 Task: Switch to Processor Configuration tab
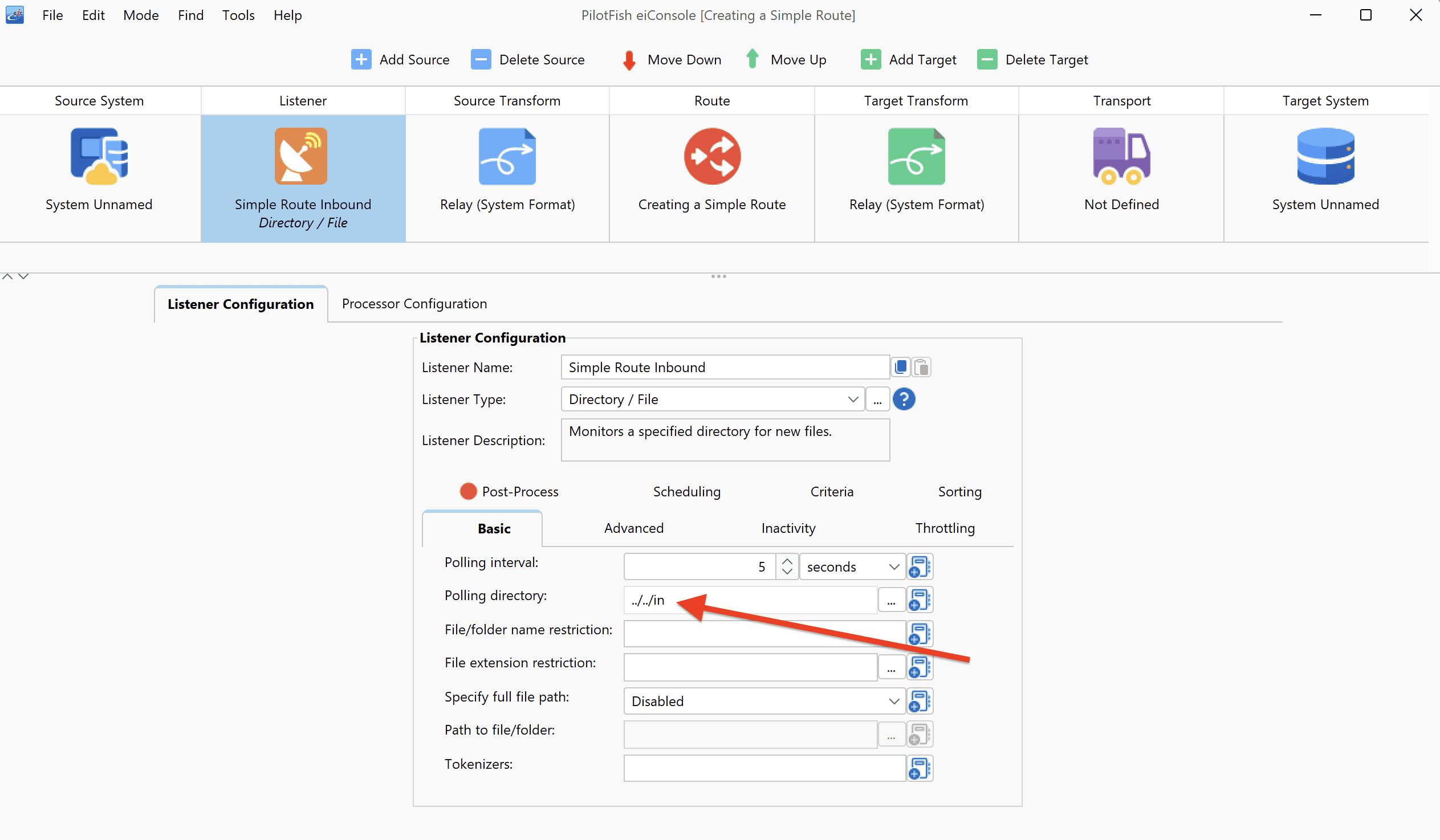click(414, 303)
